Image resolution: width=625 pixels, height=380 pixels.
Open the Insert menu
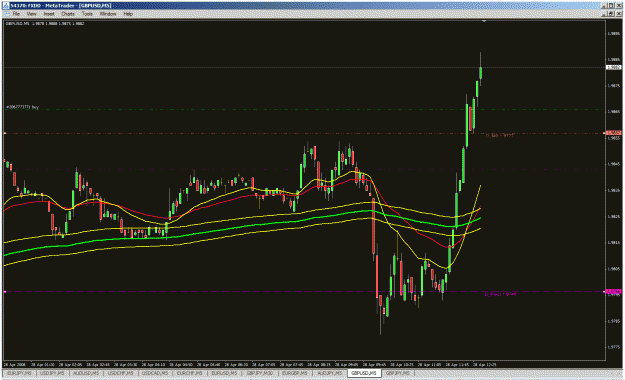pyautogui.click(x=49, y=14)
